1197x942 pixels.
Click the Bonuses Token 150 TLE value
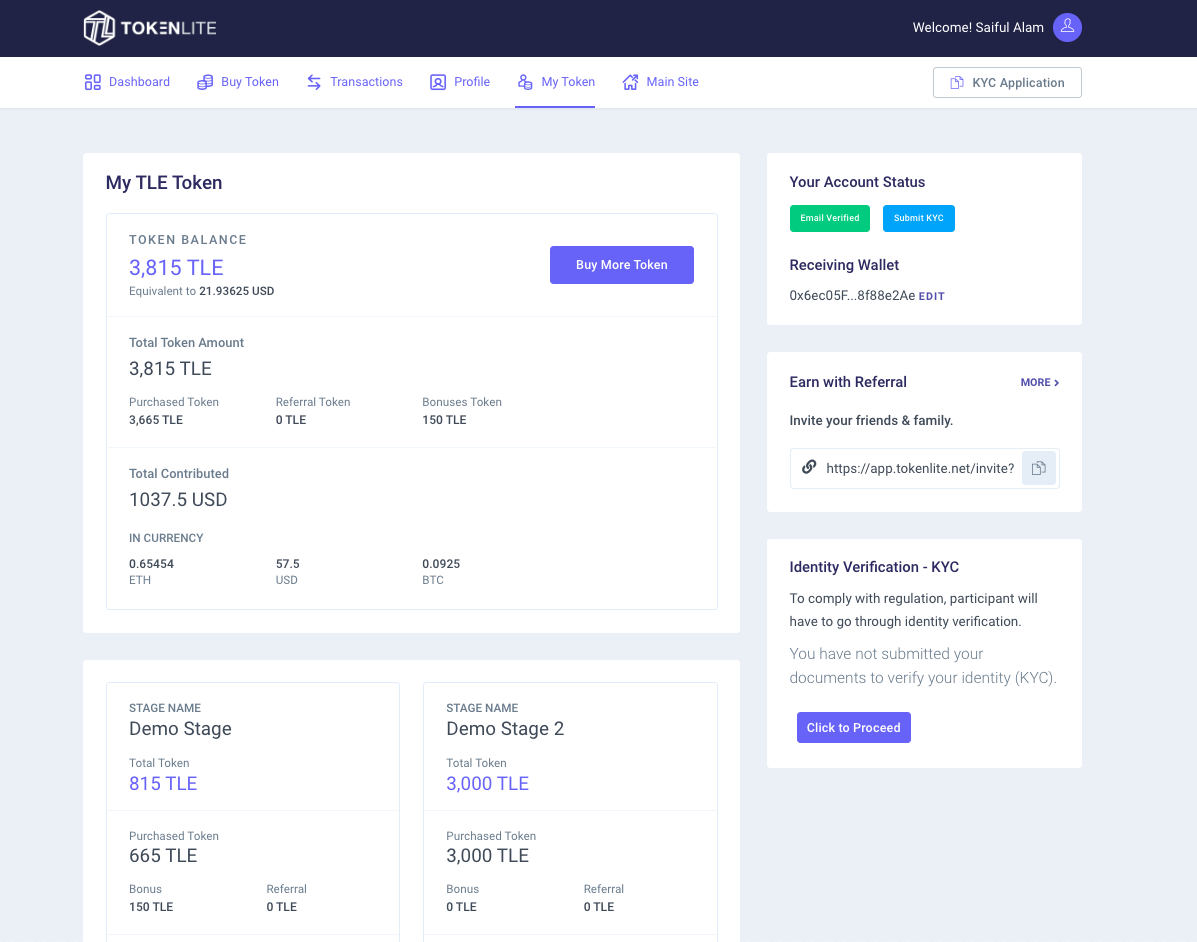pyautogui.click(x=444, y=420)
